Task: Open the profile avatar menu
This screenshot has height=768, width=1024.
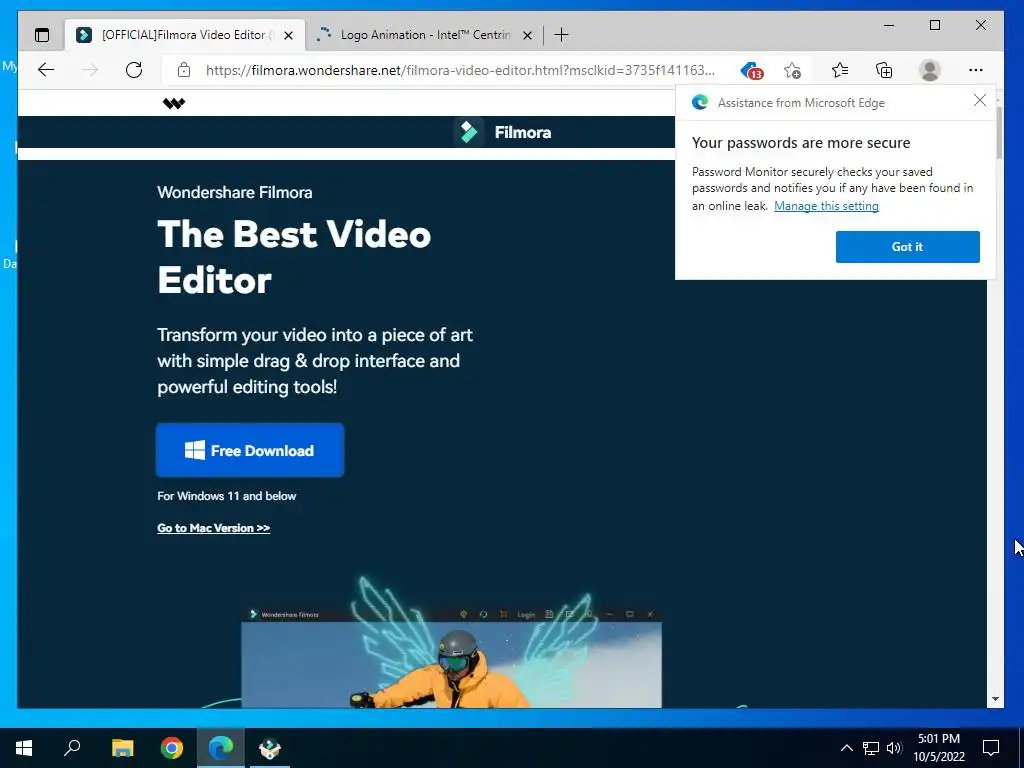Action: click(929, 70)
